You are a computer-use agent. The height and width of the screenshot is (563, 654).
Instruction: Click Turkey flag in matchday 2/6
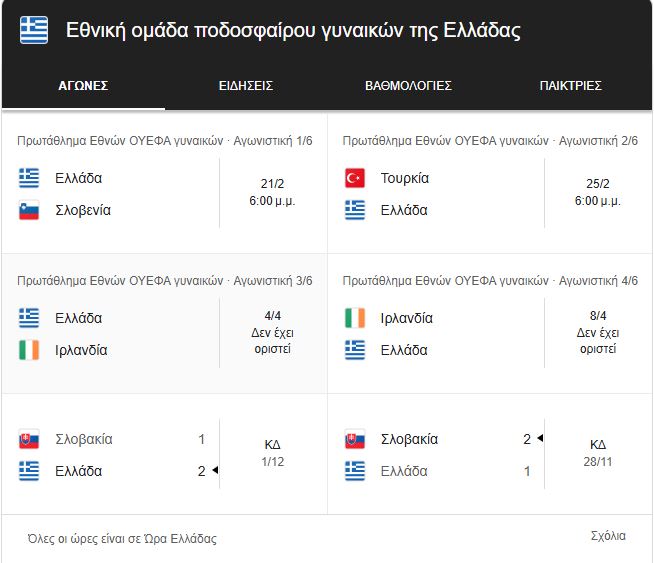(x=355, y=178)
